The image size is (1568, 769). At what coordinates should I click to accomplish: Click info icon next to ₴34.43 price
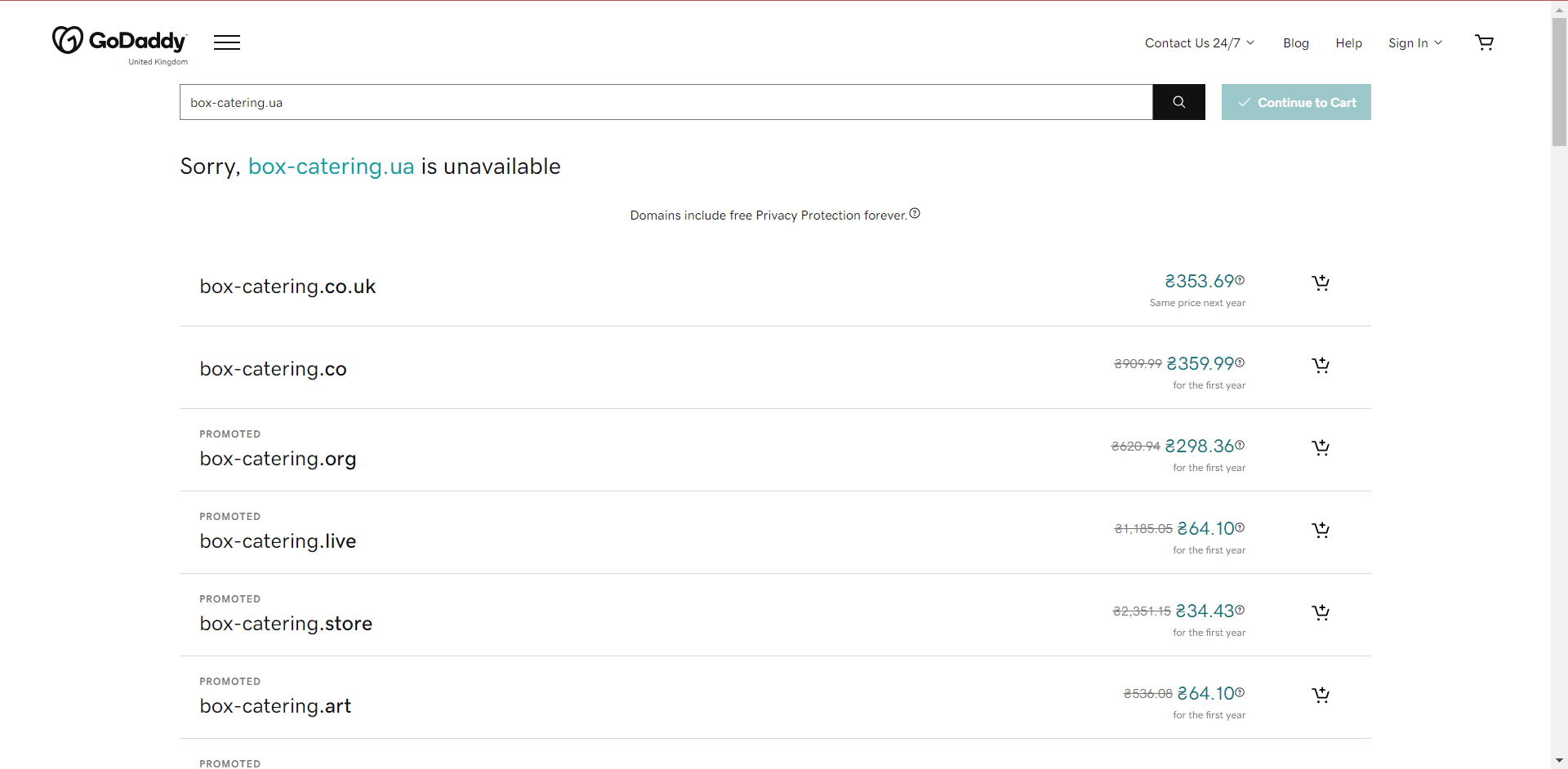(1240, 610)
